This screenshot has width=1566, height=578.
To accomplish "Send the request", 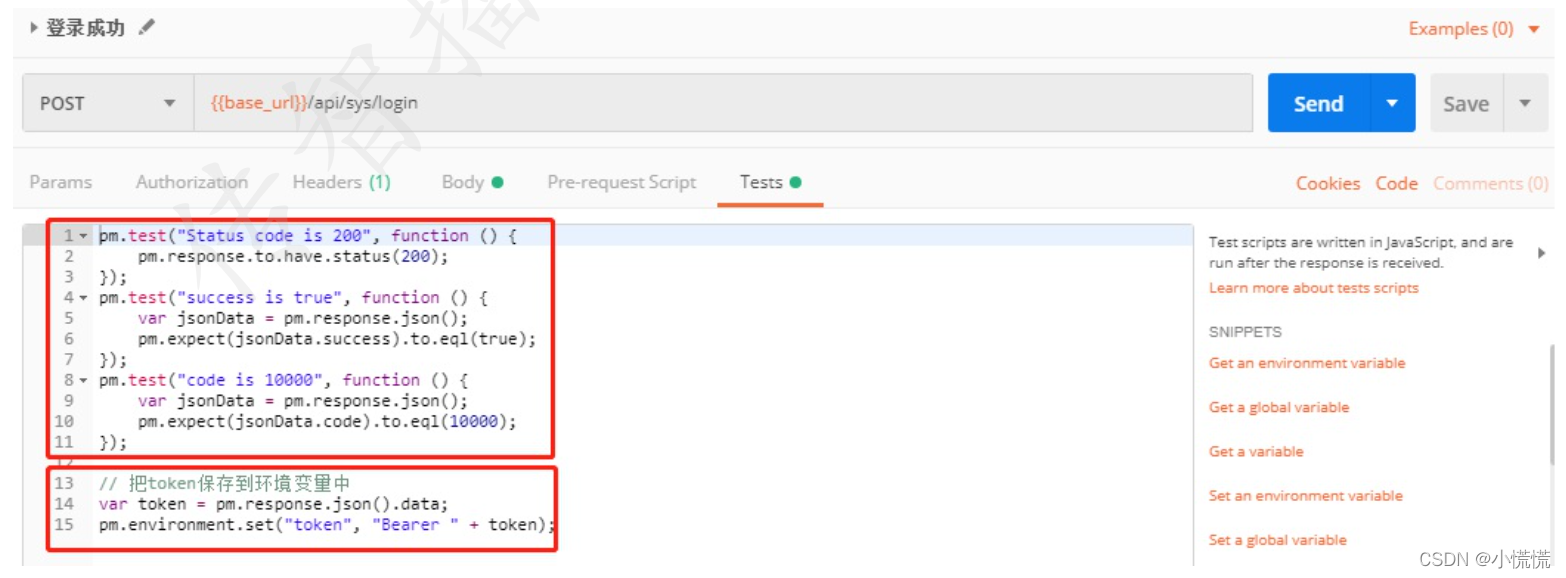I will (x=1318, y=103).
